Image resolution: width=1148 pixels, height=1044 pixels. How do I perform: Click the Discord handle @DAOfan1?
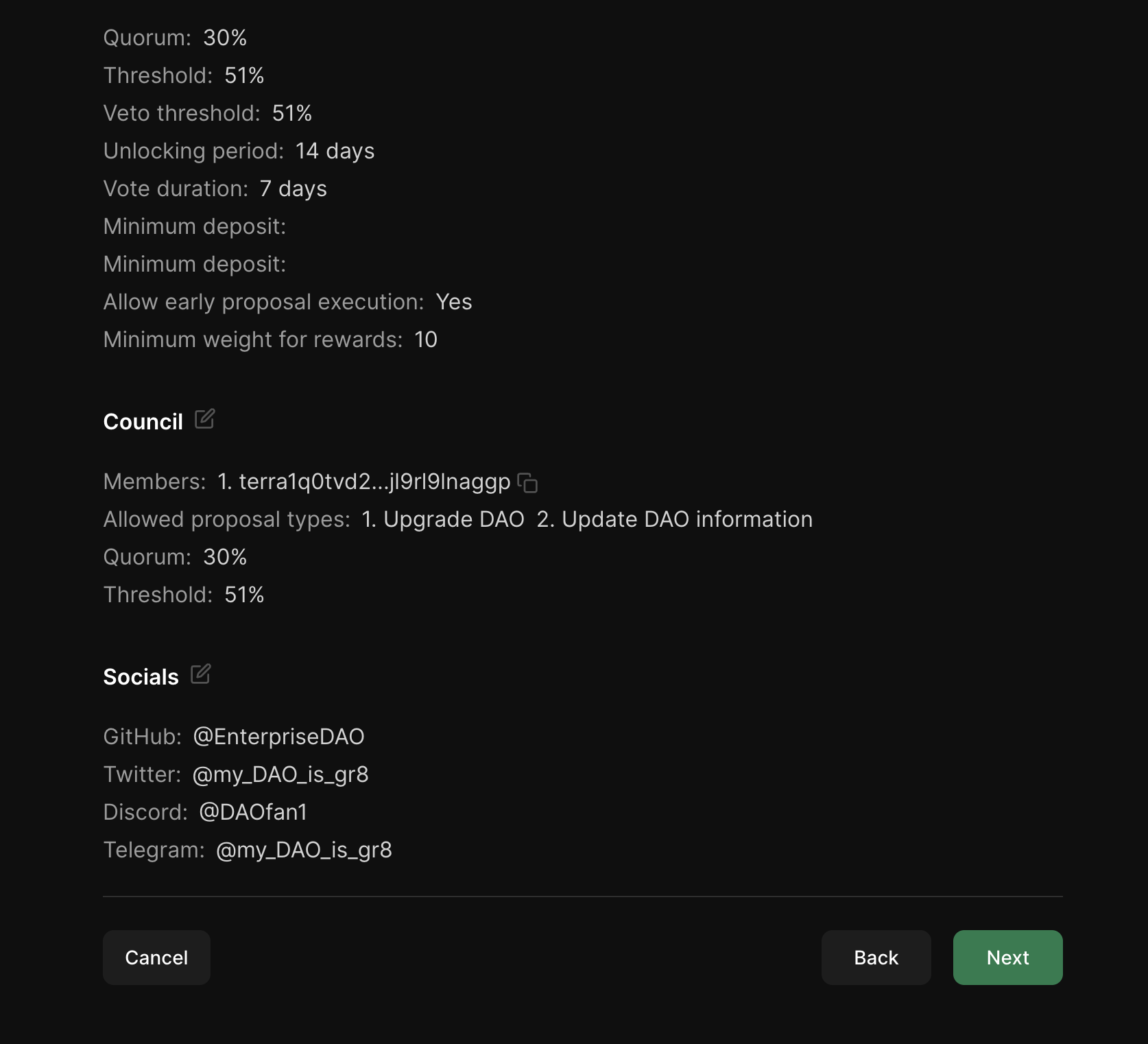[253, 812]
